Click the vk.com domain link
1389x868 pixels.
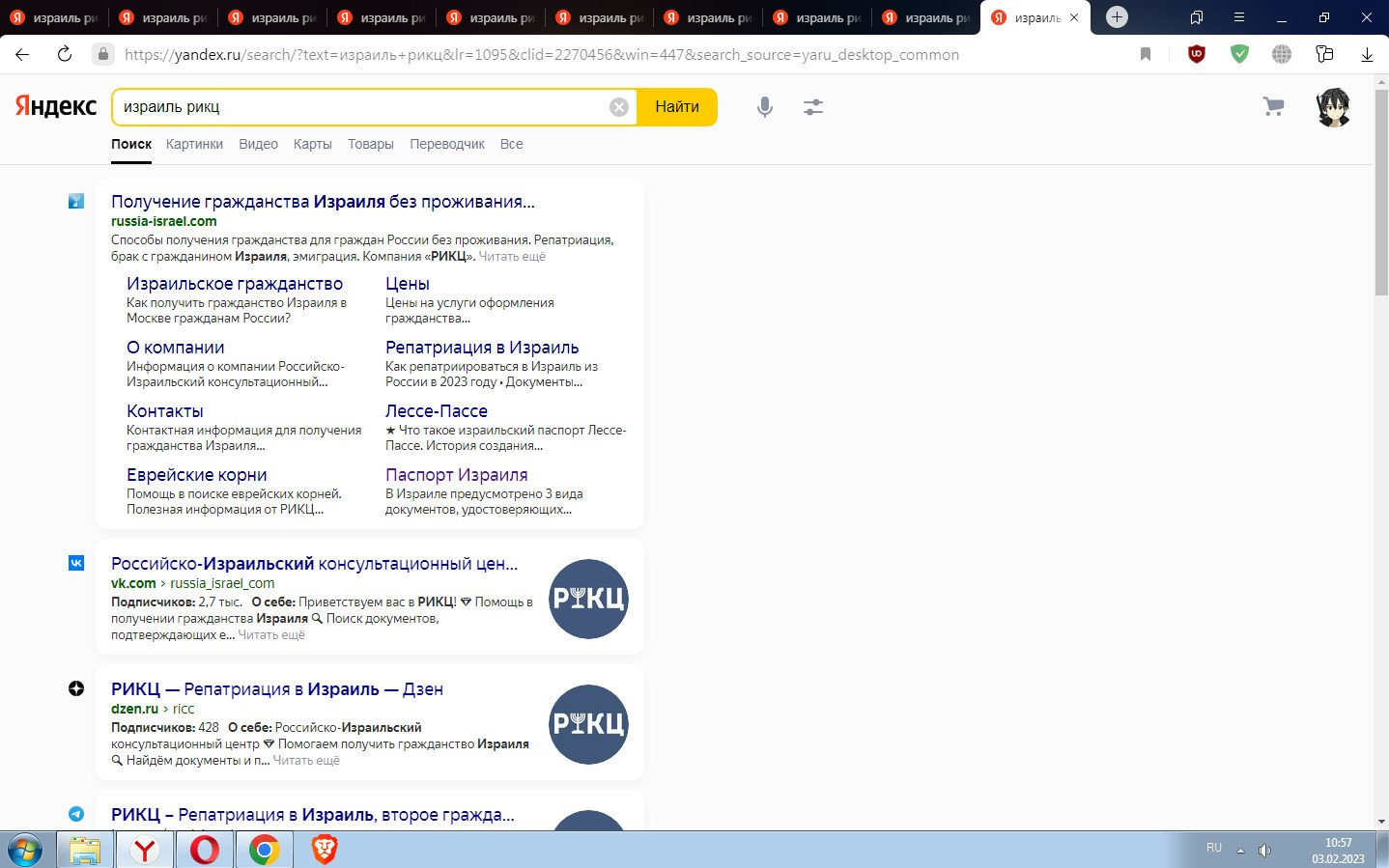[133, 583]
